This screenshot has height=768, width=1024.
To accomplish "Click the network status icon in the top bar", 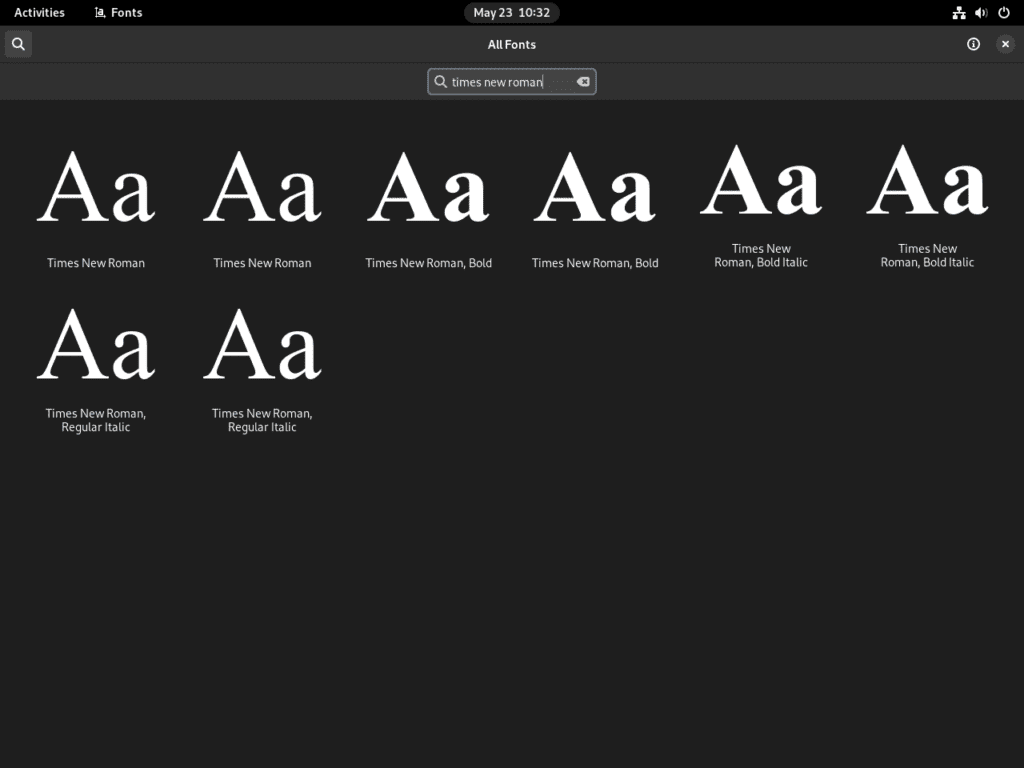I will [x=958, y=13].
